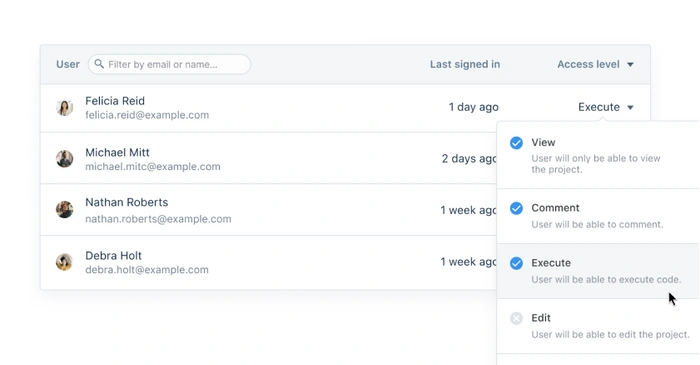The image size is (700, 365).
Task: Toggle the Comment permission checkmark
Action: (x=517, y=208)
